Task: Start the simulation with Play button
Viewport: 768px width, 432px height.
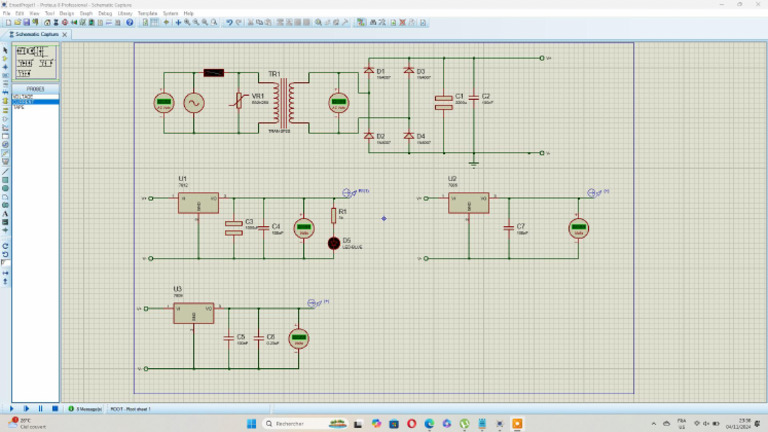Action: pos(12,408)
